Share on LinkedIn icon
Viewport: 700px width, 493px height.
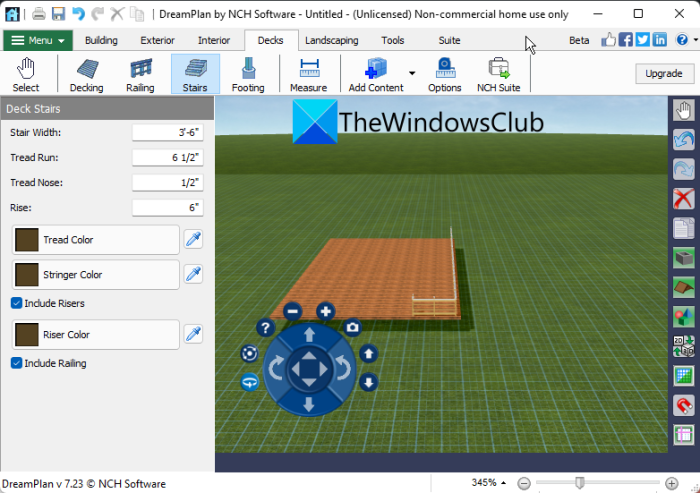click(x=659, y=40)
